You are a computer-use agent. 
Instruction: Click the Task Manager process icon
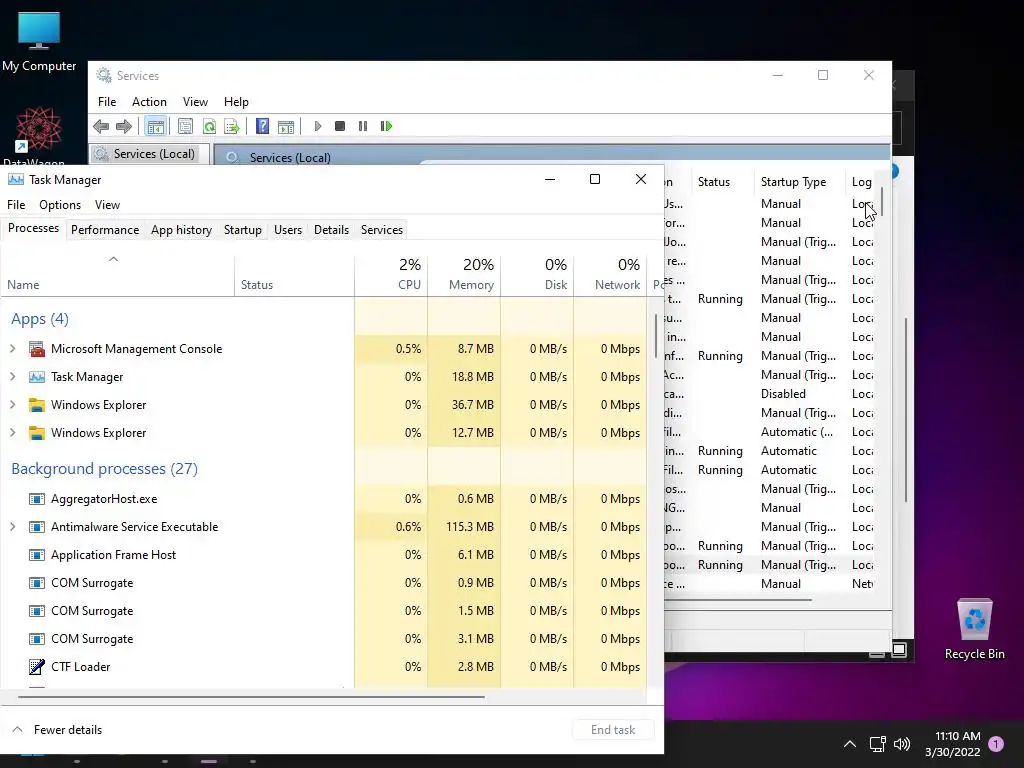pos(37,377)
